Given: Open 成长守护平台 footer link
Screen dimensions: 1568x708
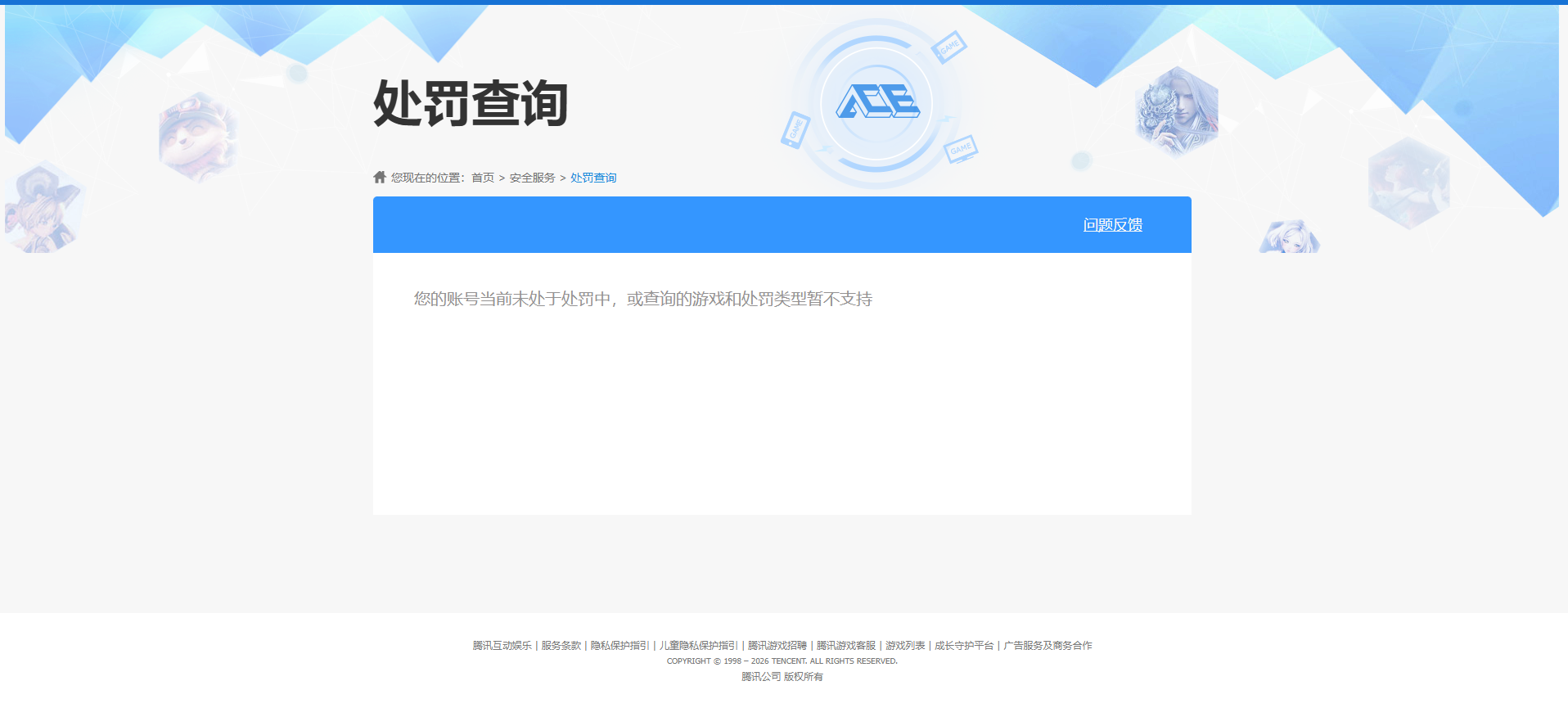Looking at the screenshot, I should coord(963,646).
